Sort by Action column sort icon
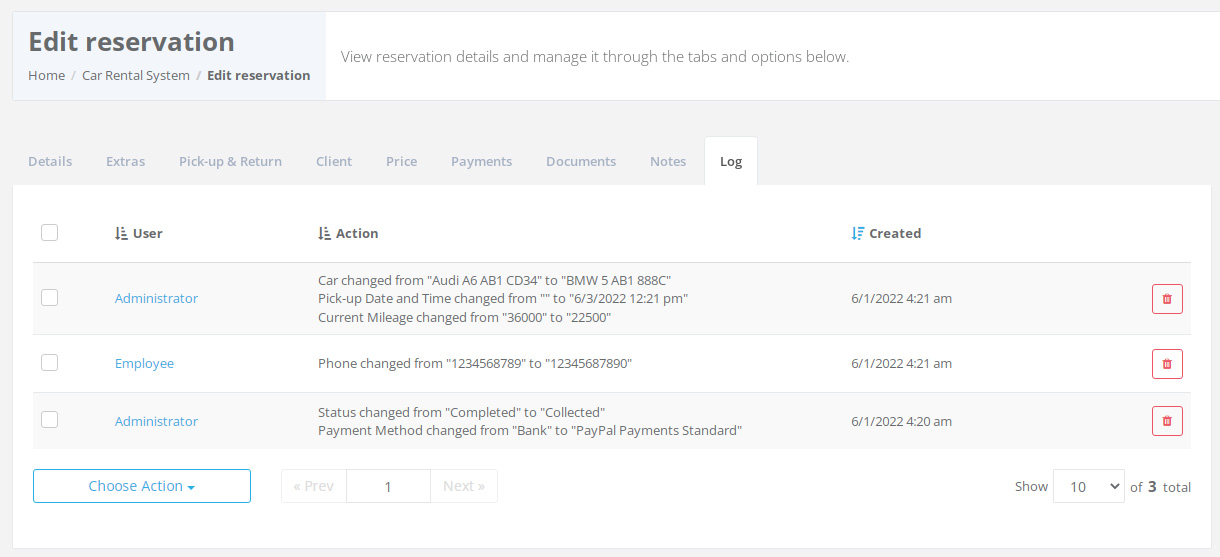 [x=324, y=233]
